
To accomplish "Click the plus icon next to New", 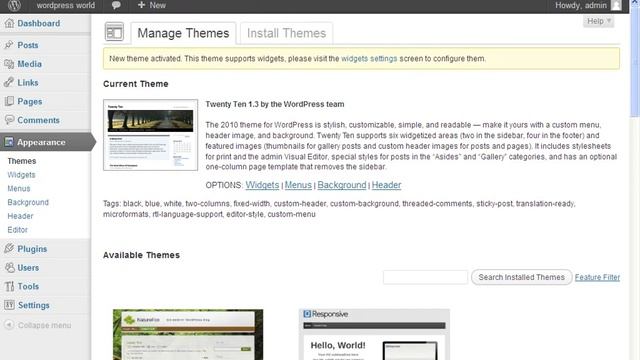I will point(141,5).
